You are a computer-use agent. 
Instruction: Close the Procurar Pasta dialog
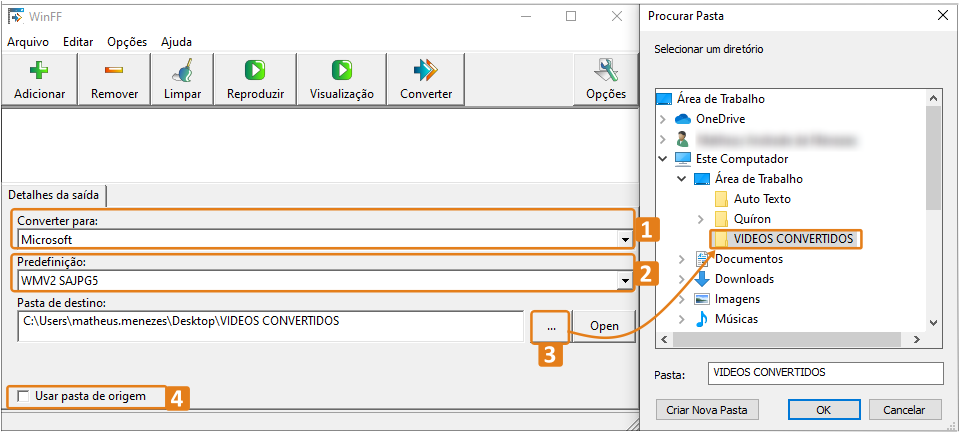[942, 17]
